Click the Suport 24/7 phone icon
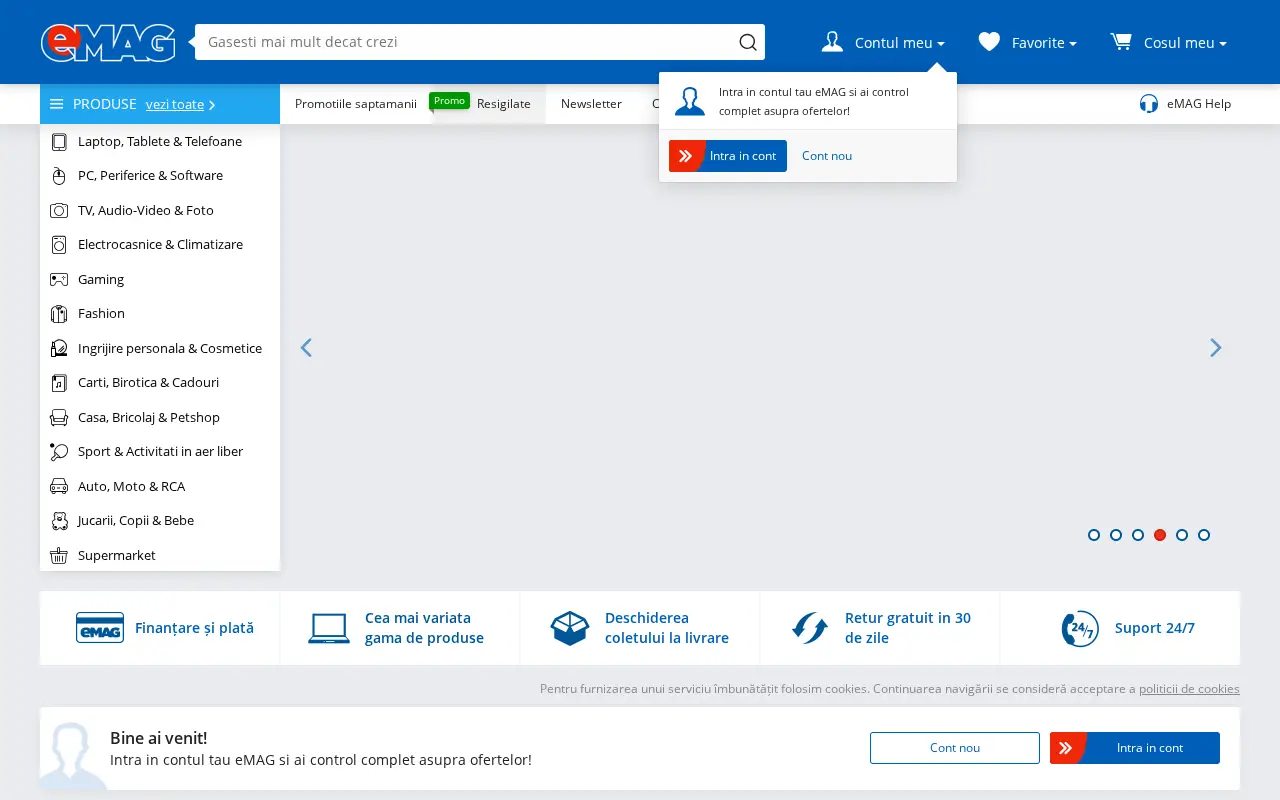The image size is (1280, 800). (x=1080, y=629)
